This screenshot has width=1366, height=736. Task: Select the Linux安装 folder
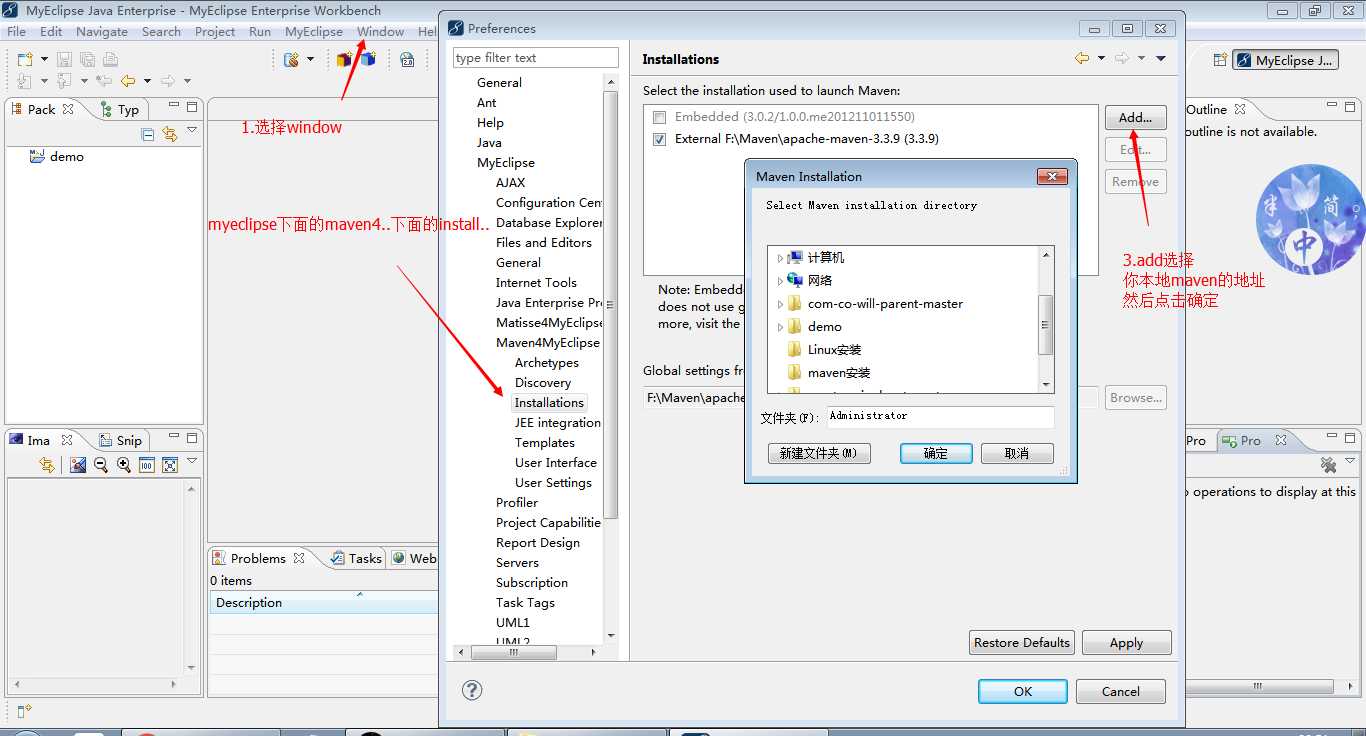(834, 349)
